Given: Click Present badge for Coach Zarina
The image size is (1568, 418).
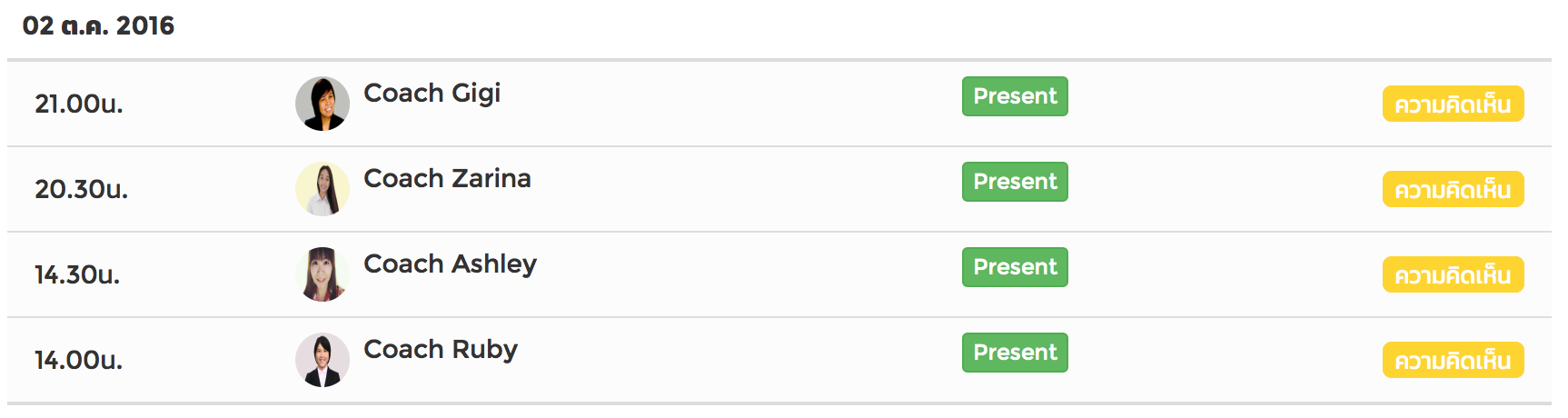Looking at the screenshot, I should (x=1015, y=182).
